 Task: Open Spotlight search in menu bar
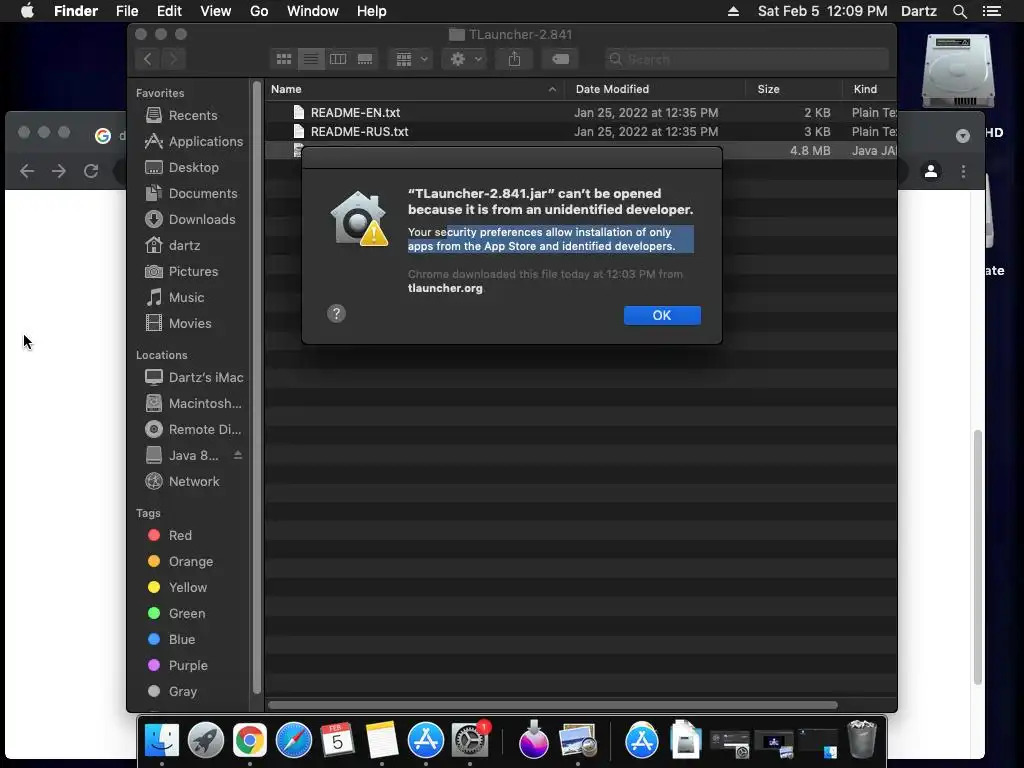(x=959, y=11)
